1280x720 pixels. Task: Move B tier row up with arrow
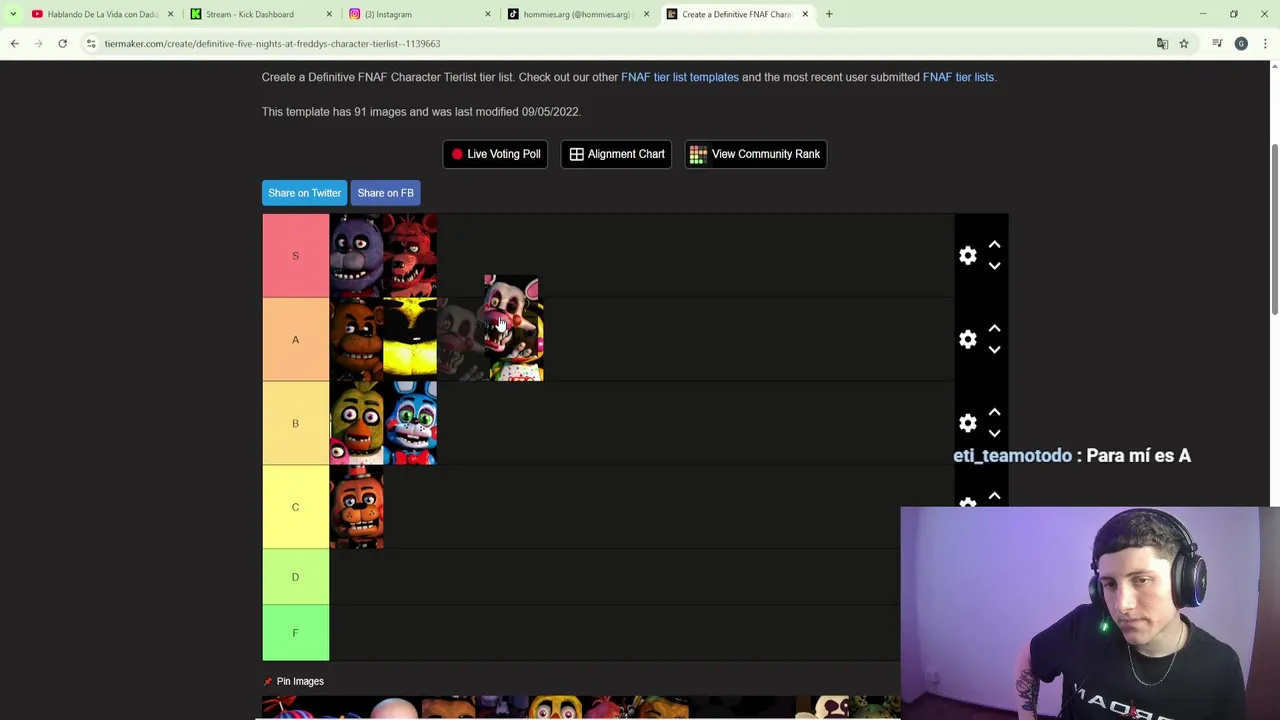[994, 412]
